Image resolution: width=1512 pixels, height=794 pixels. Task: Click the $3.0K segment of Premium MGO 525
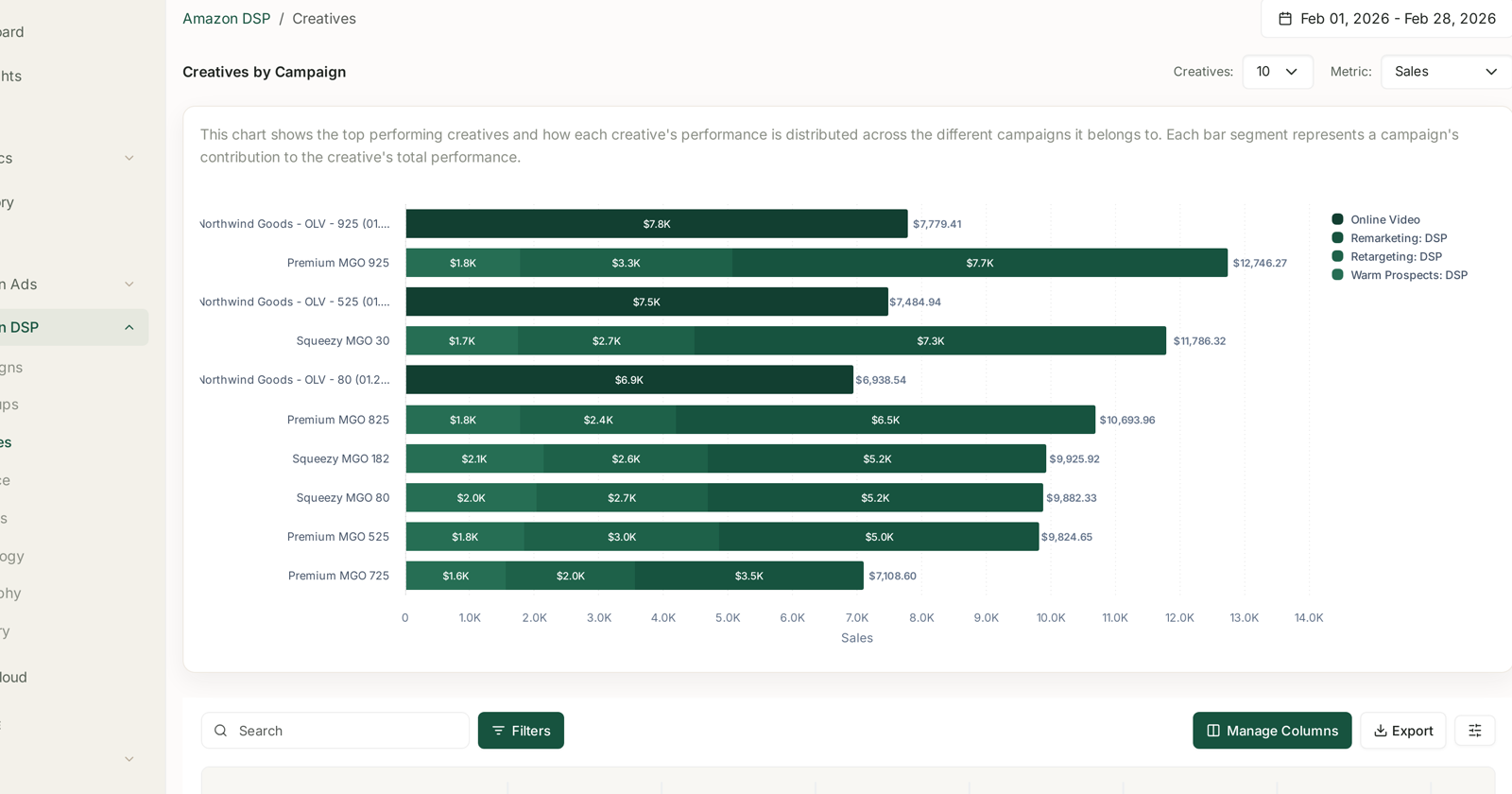coord(622,537)
